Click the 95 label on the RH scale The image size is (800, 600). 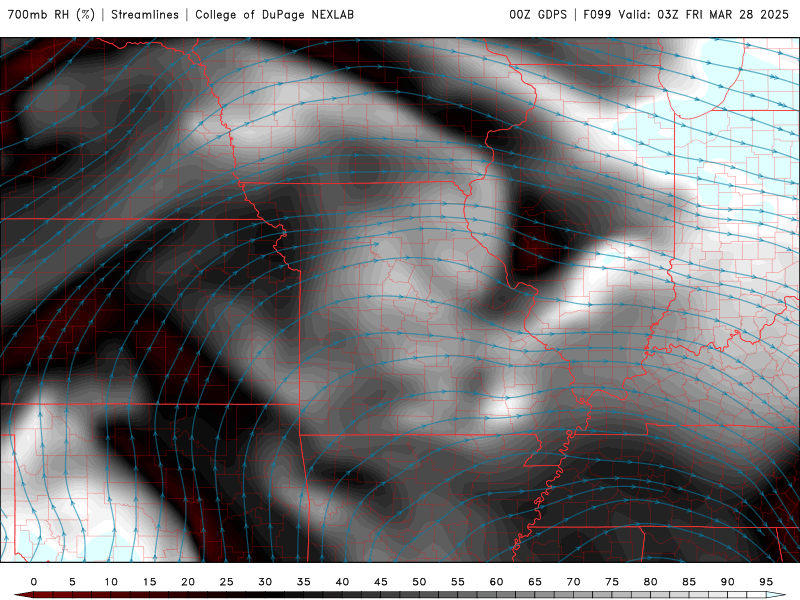(766, 582)
